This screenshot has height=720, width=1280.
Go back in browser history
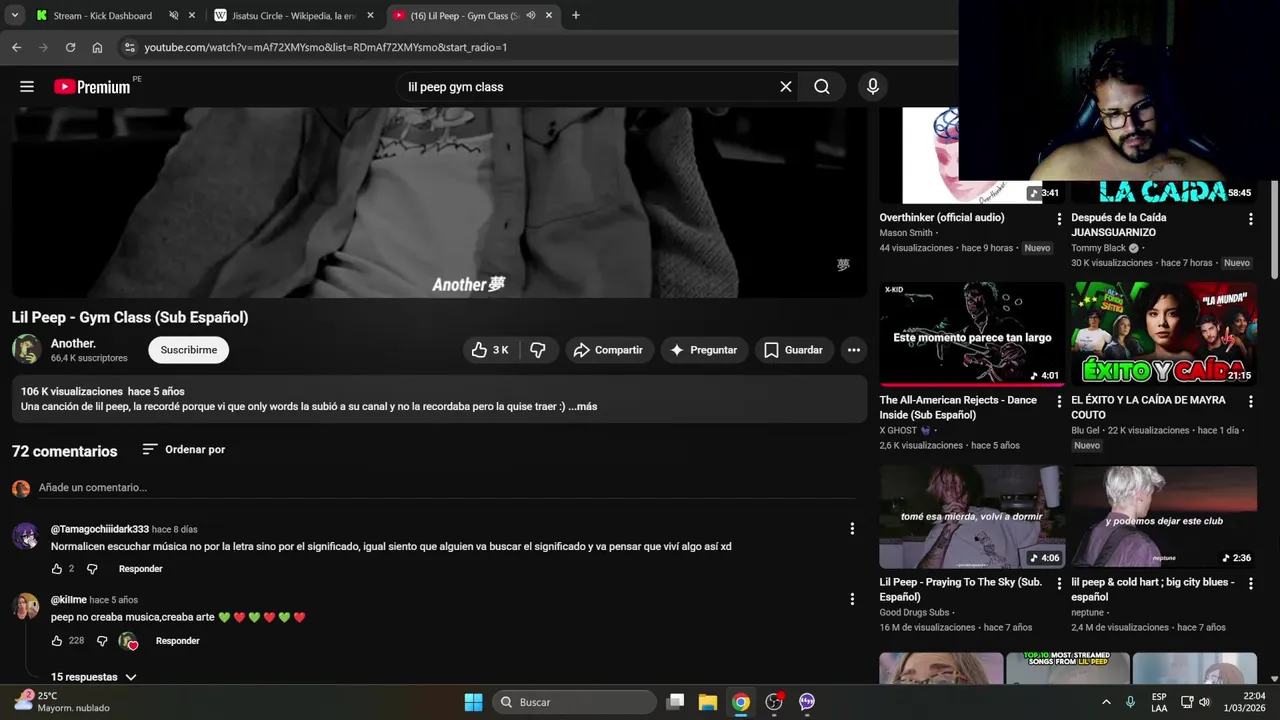pos(17,47)
